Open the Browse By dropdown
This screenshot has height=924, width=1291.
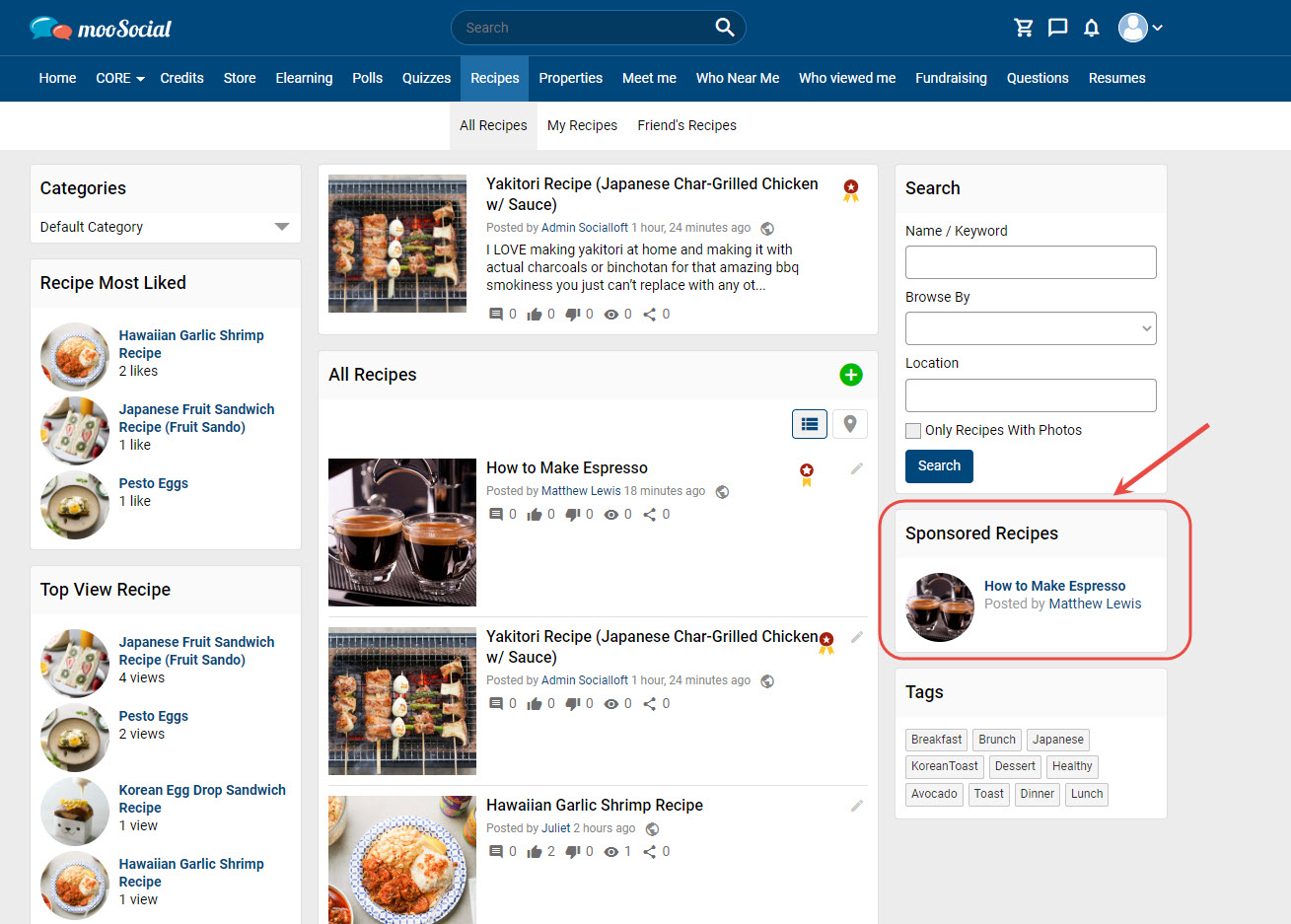1031,328
